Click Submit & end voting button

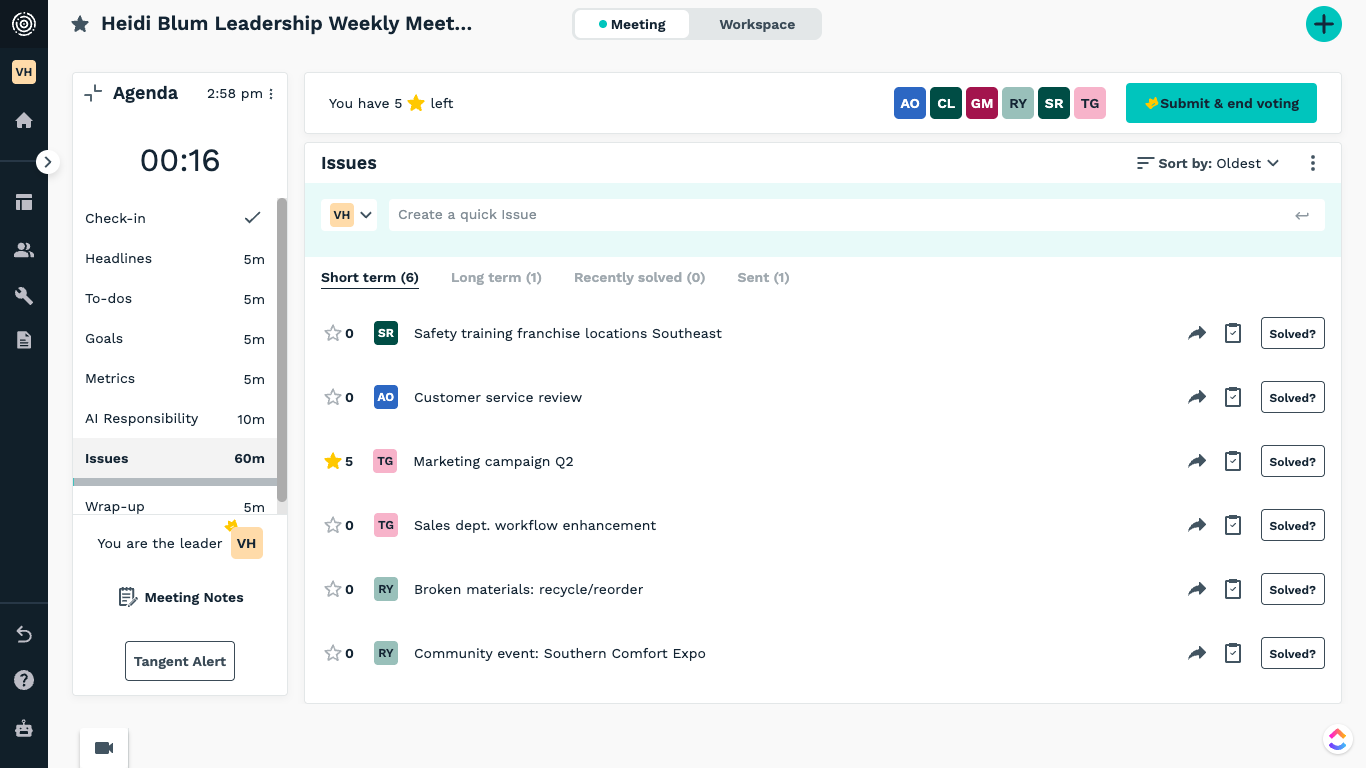pyautogui.click(x=1221, y=103)
